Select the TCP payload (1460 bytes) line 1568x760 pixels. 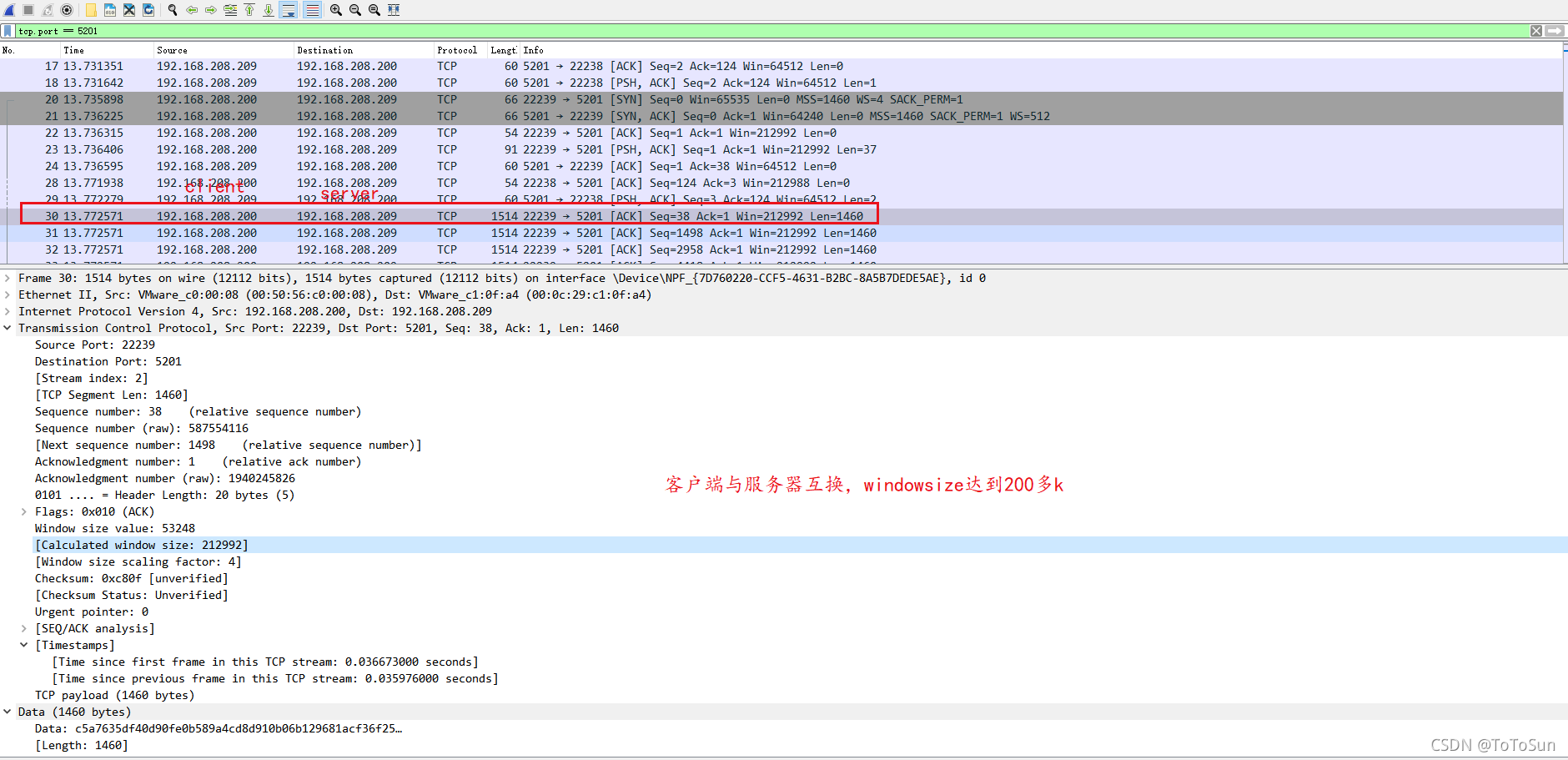tap(115, 695)
